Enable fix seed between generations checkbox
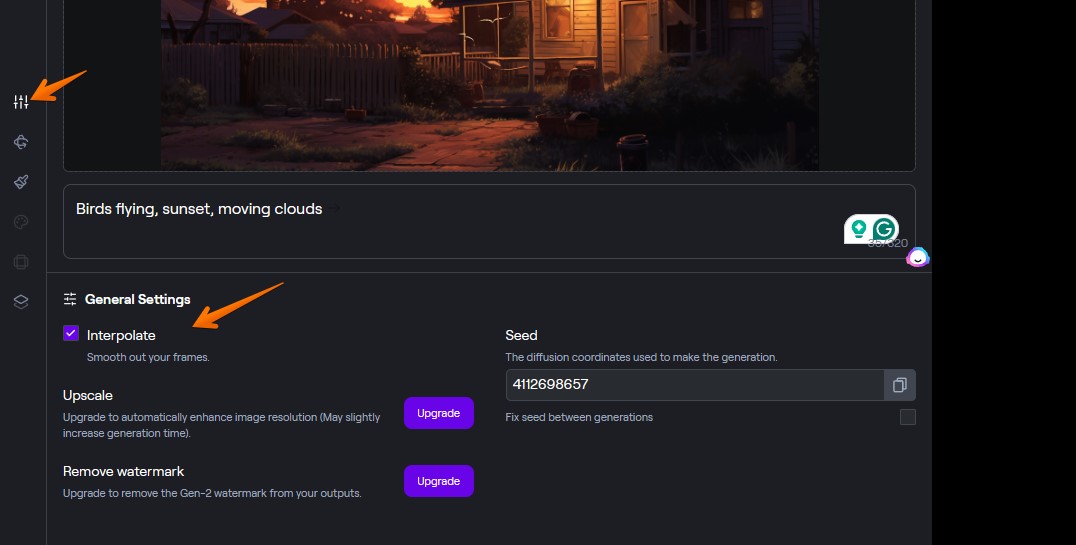 [907, 417]
